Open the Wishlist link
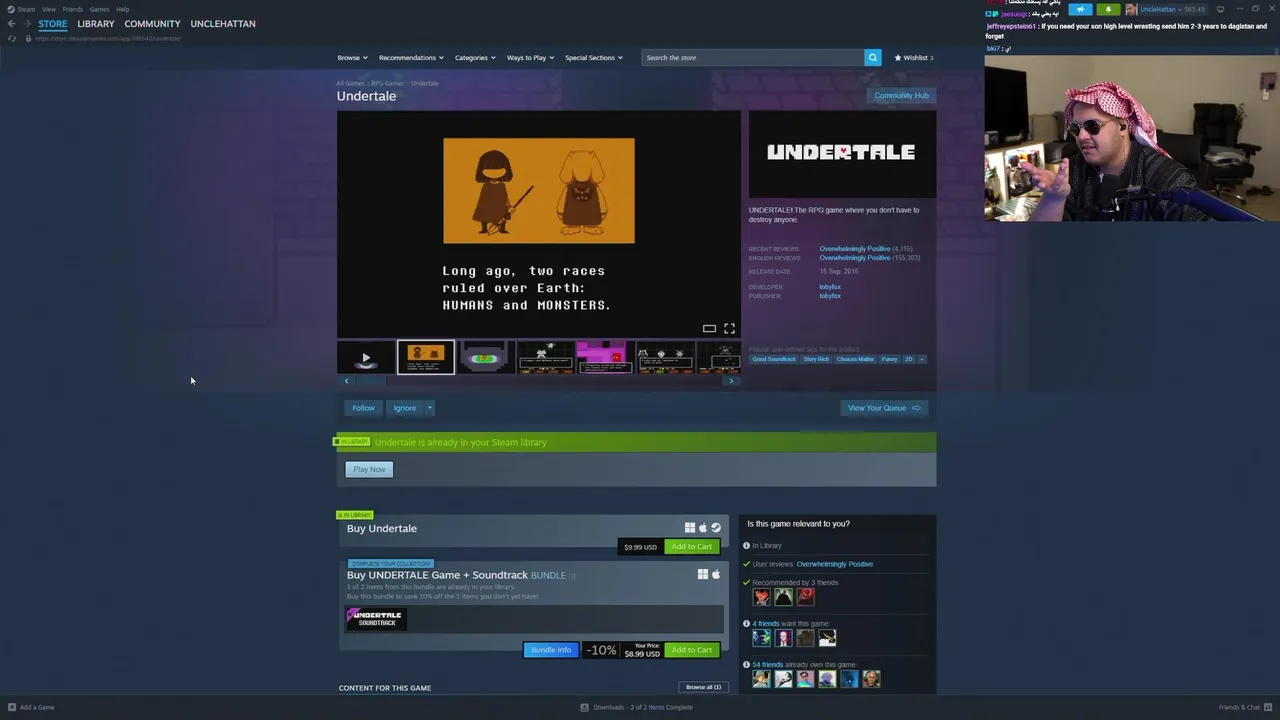Image resolution: width=1280 pixels, height=720 pixels. point(914,58)
